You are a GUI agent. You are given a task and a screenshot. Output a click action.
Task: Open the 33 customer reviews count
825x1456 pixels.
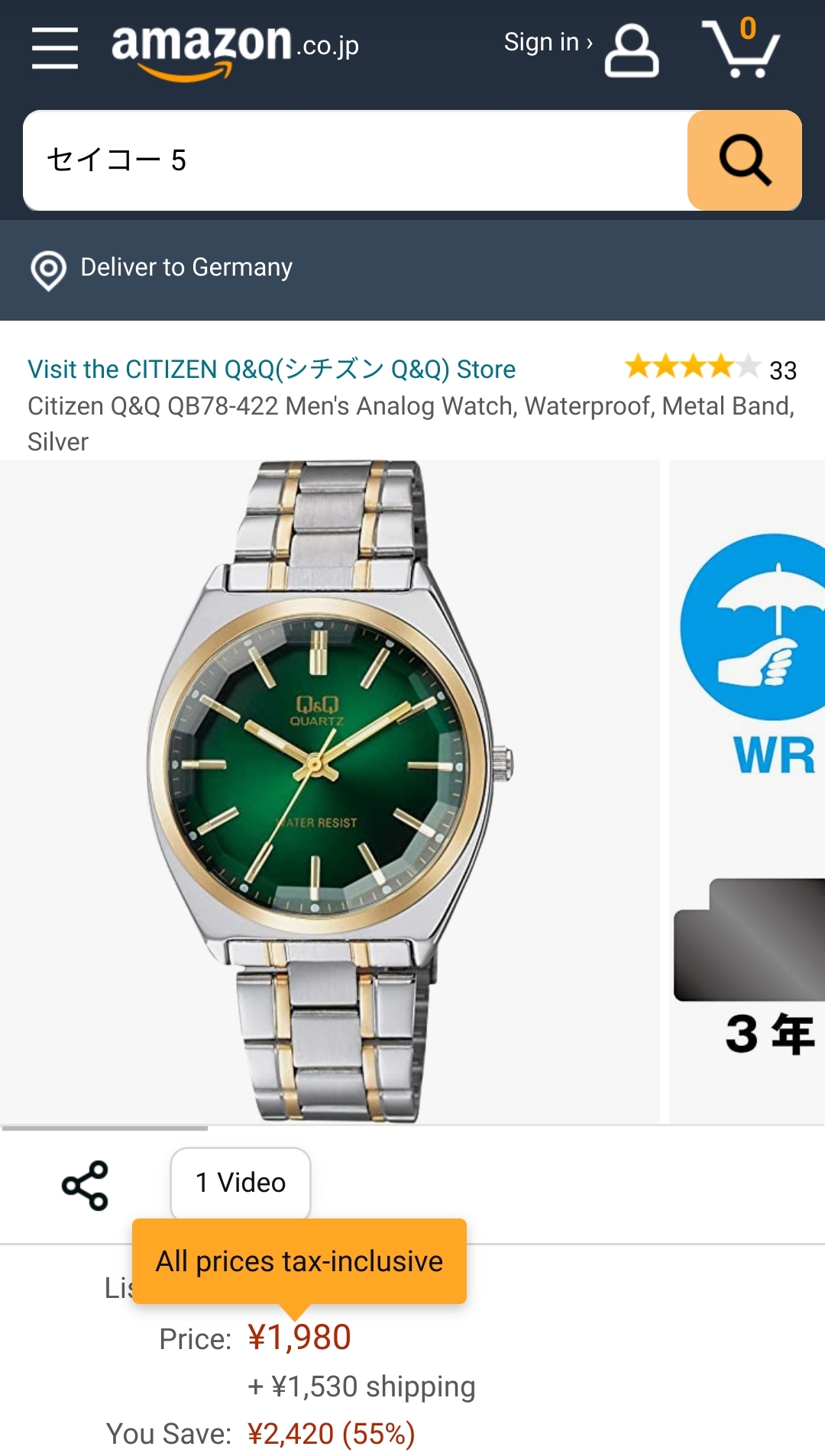783,371
